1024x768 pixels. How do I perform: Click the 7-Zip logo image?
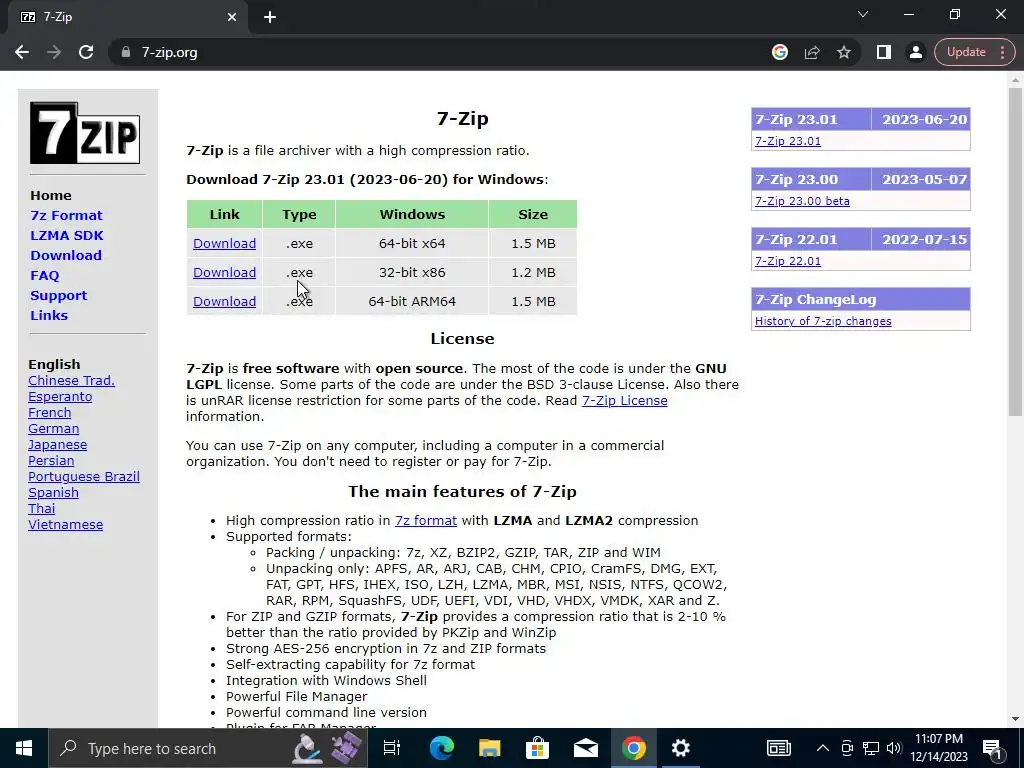tap(85, 133)
